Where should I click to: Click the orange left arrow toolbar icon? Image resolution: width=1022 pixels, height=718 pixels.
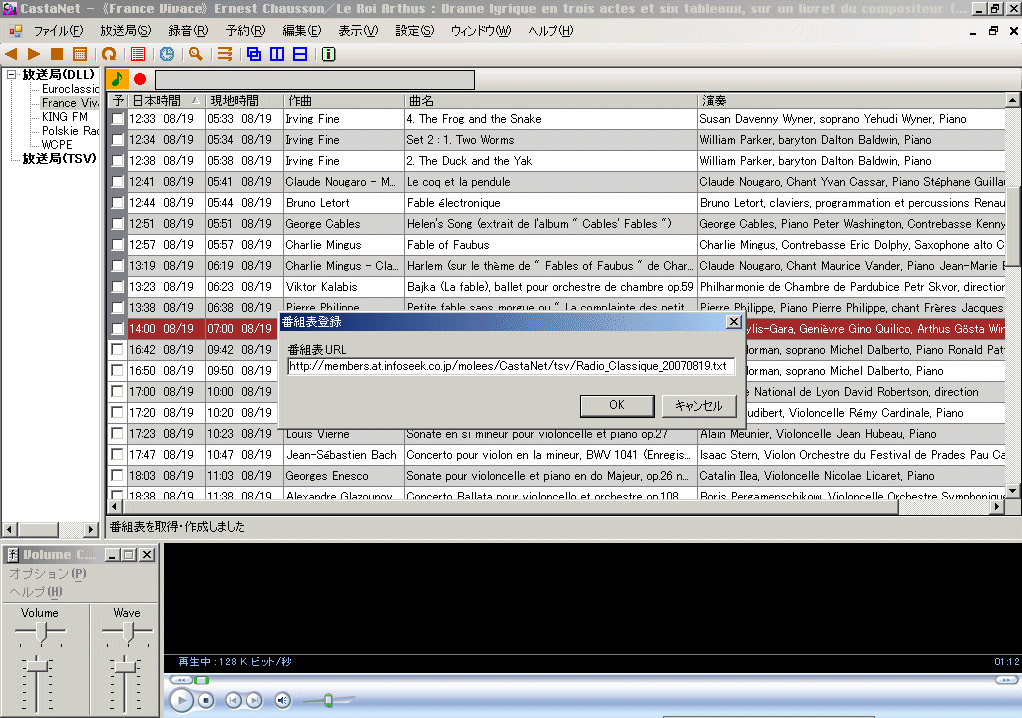(x=12, y=54)
